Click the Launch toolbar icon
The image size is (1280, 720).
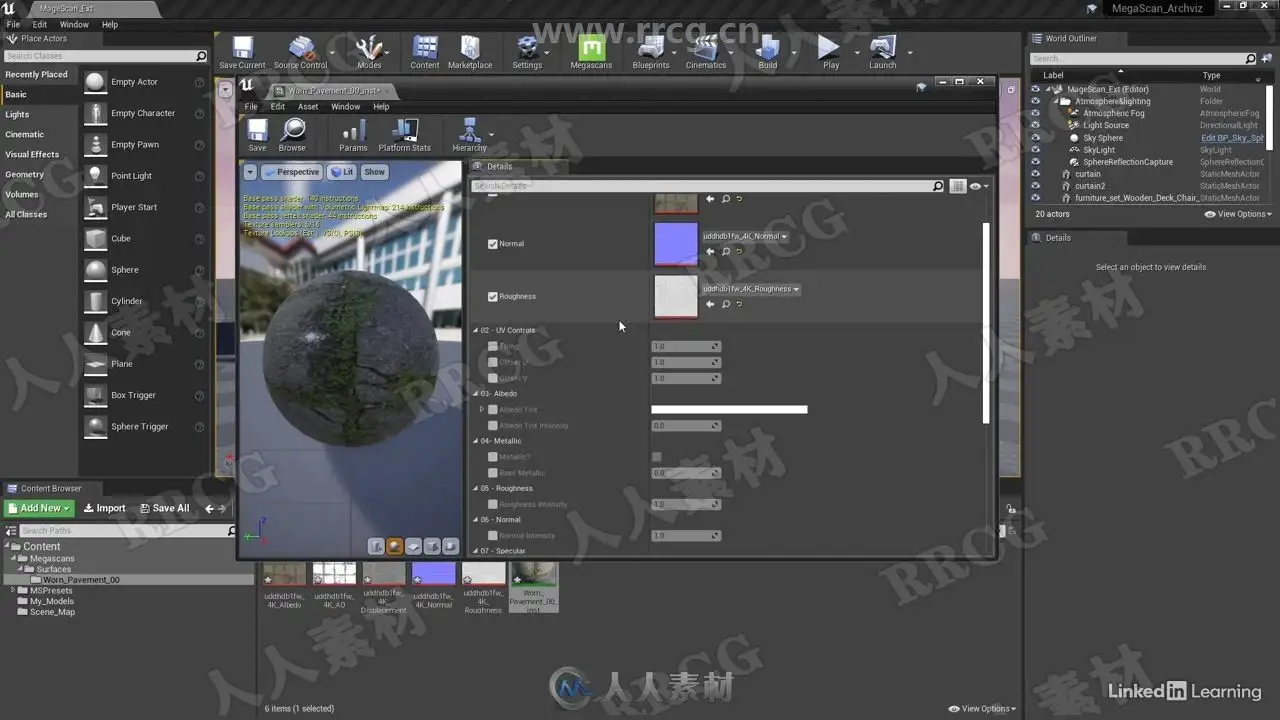883,53
